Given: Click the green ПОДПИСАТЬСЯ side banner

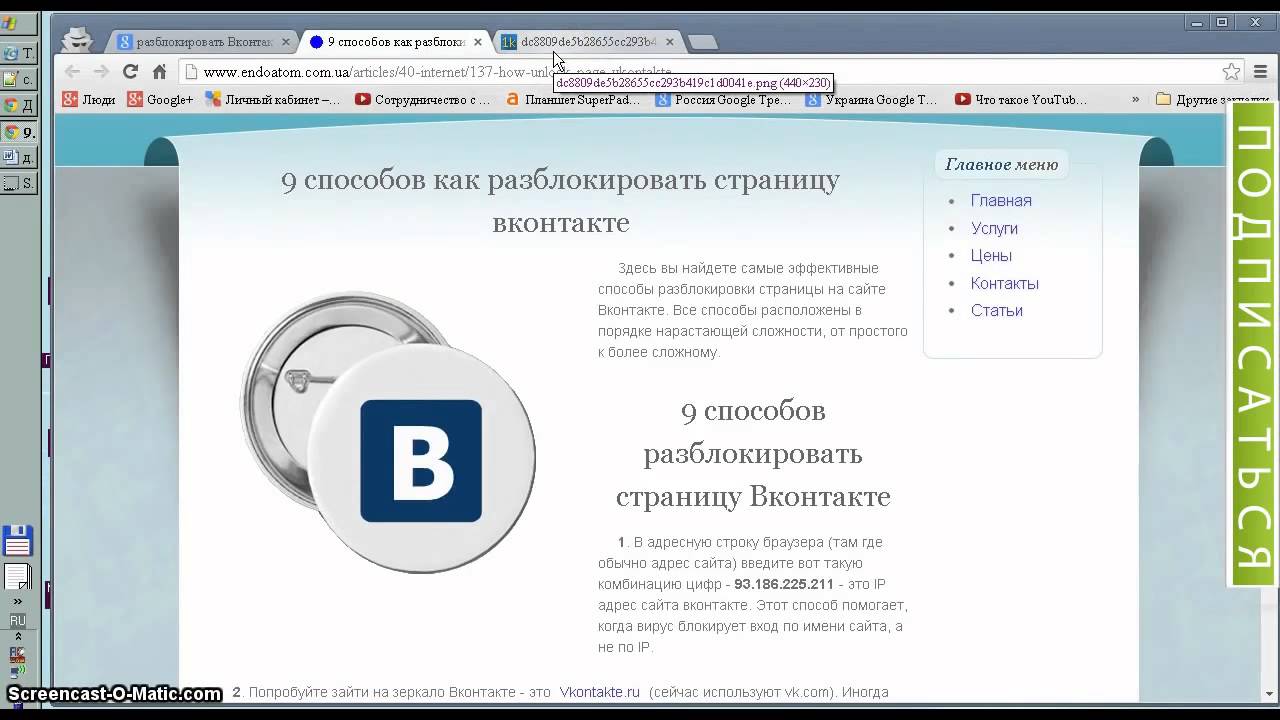Looking at the screenshot, I should [1252, 343].
